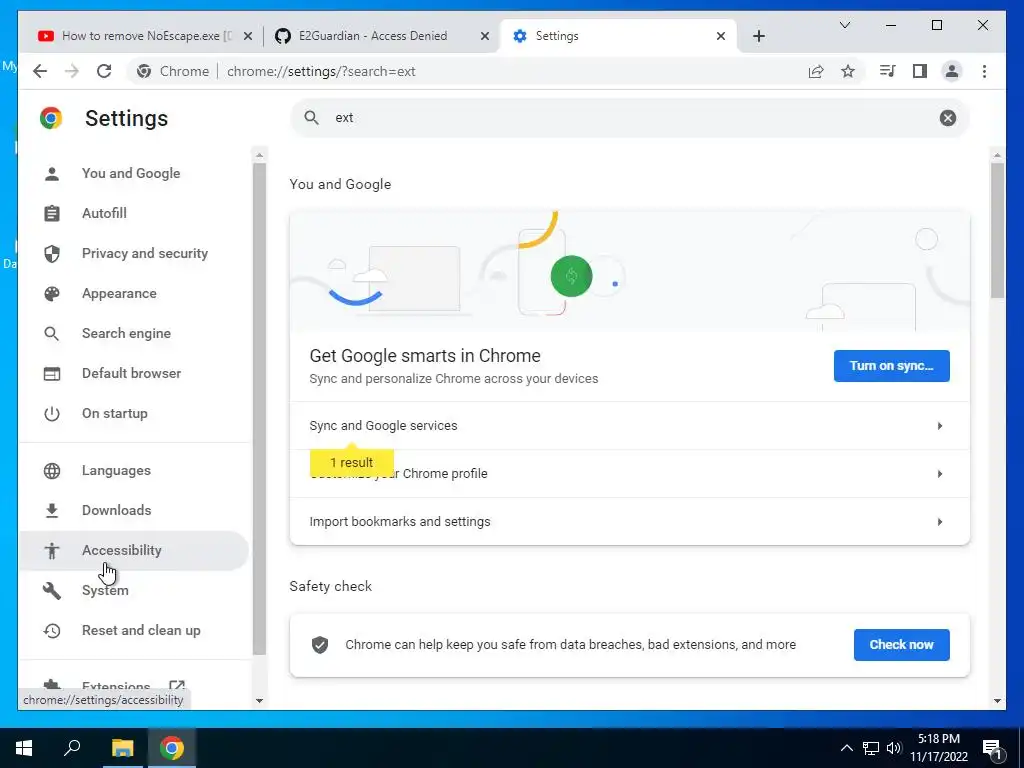Open Accessibility settings section
This screenshot has width=1024, height=768.
134,550
